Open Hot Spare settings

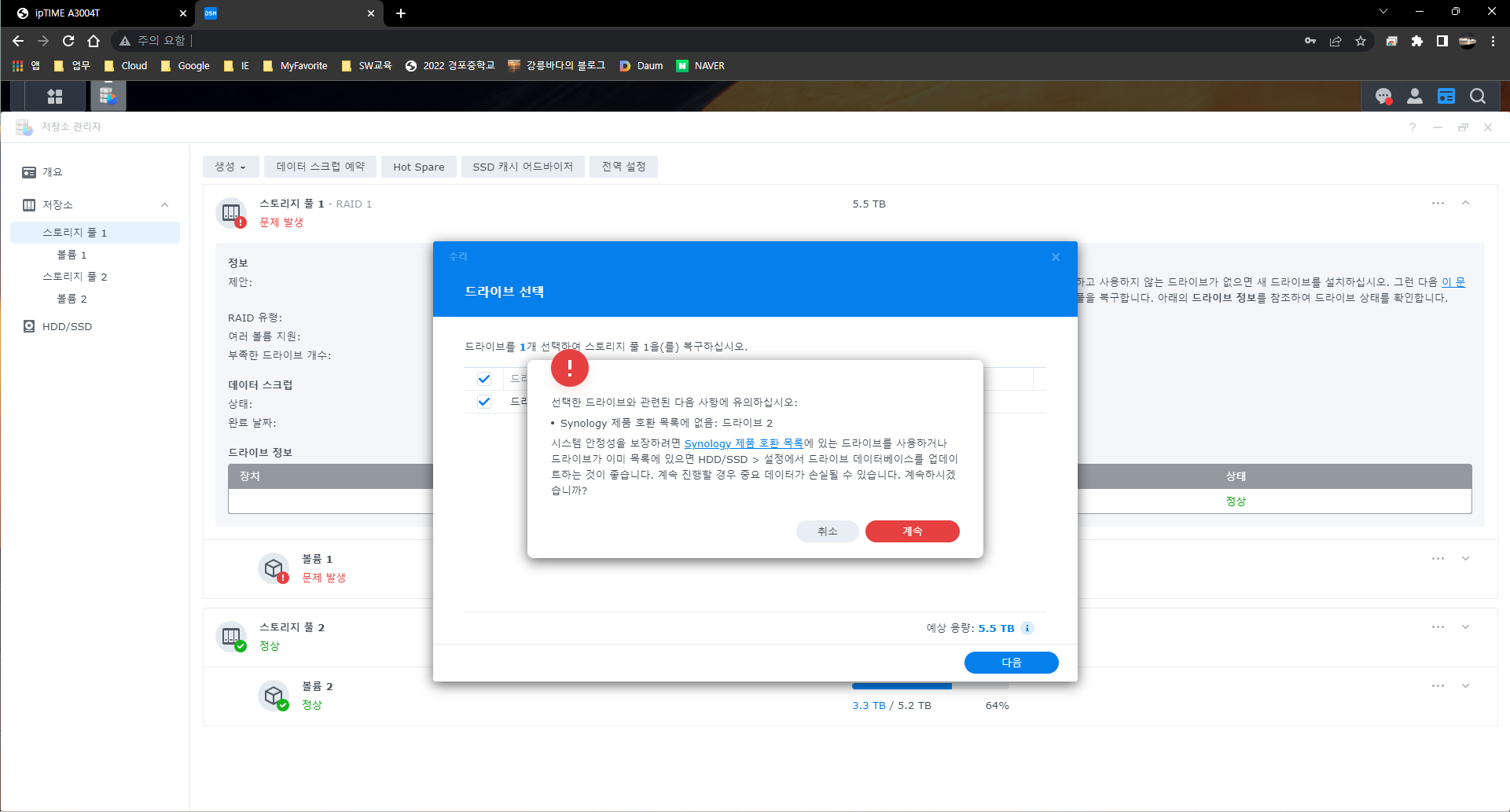(419, 167)
